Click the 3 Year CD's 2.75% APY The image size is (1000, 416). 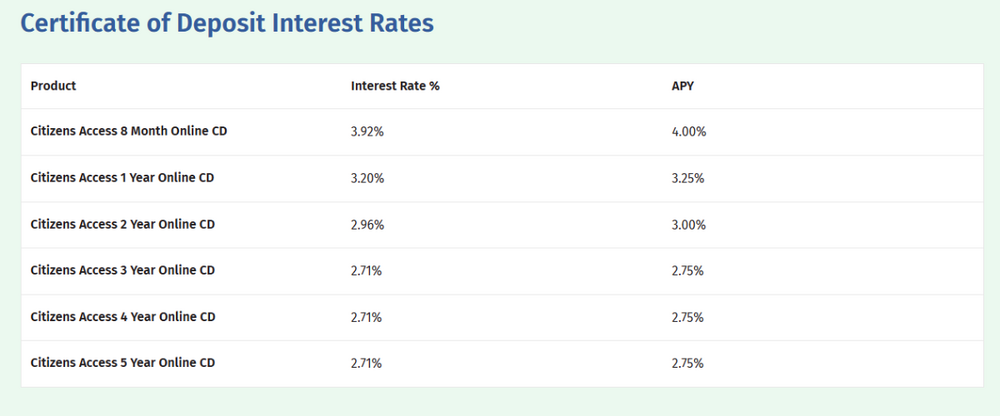688,271
